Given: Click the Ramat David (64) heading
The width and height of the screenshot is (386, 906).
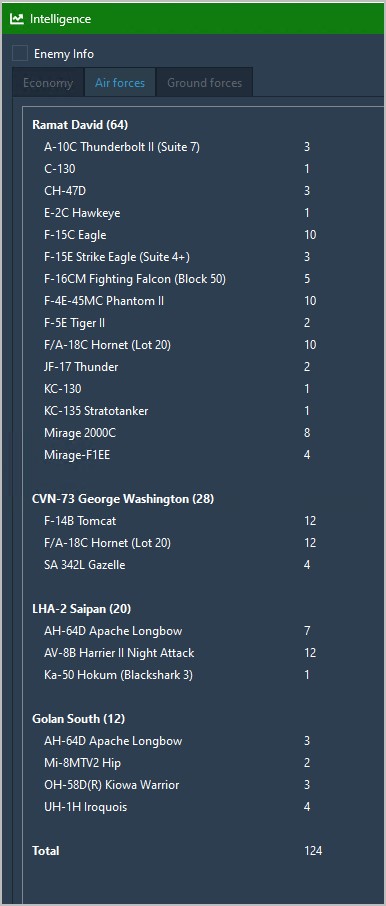Looking at the screenshot, I should (x=80, y=125).
